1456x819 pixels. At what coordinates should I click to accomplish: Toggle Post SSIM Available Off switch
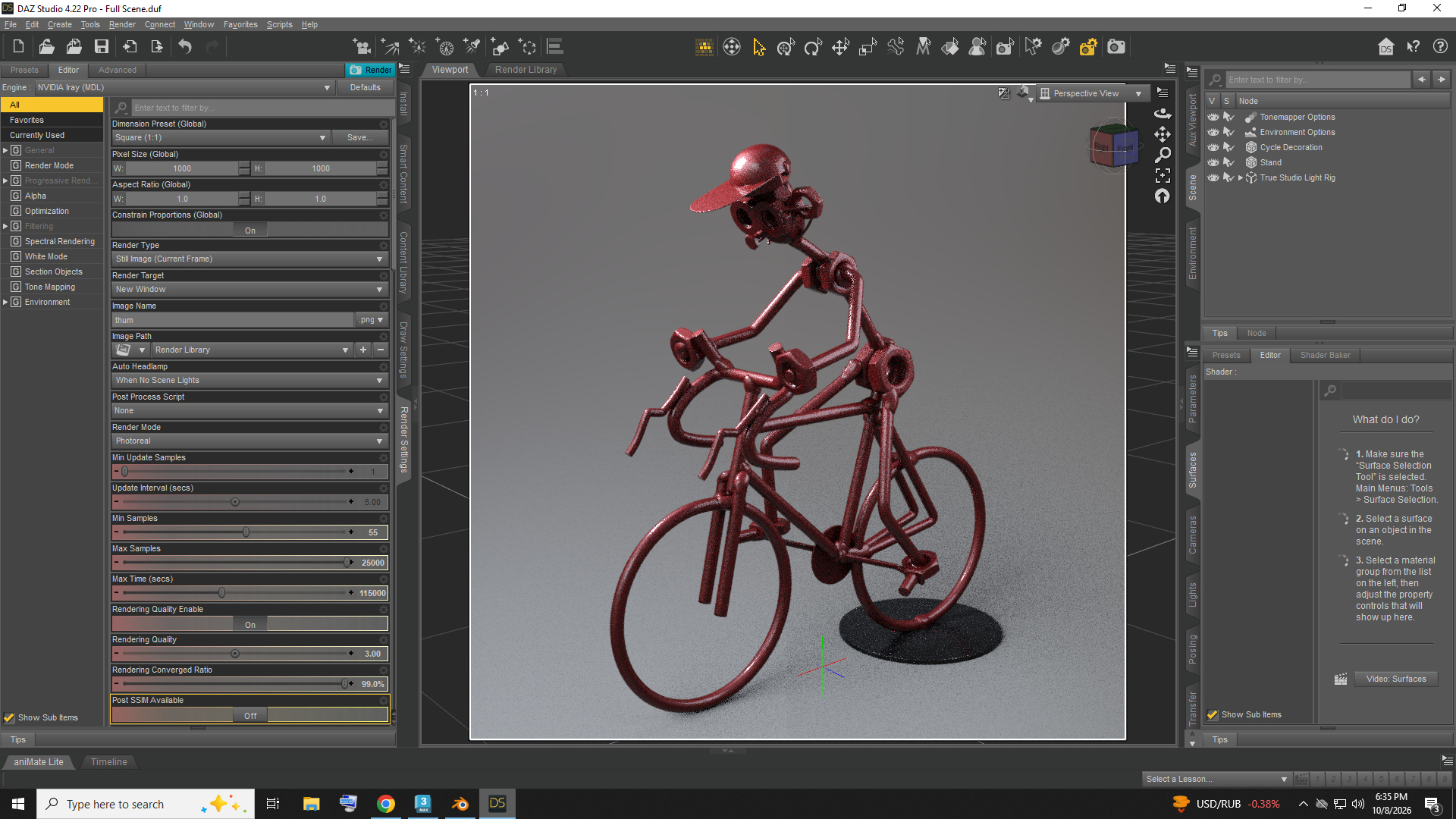click(250, 715)
